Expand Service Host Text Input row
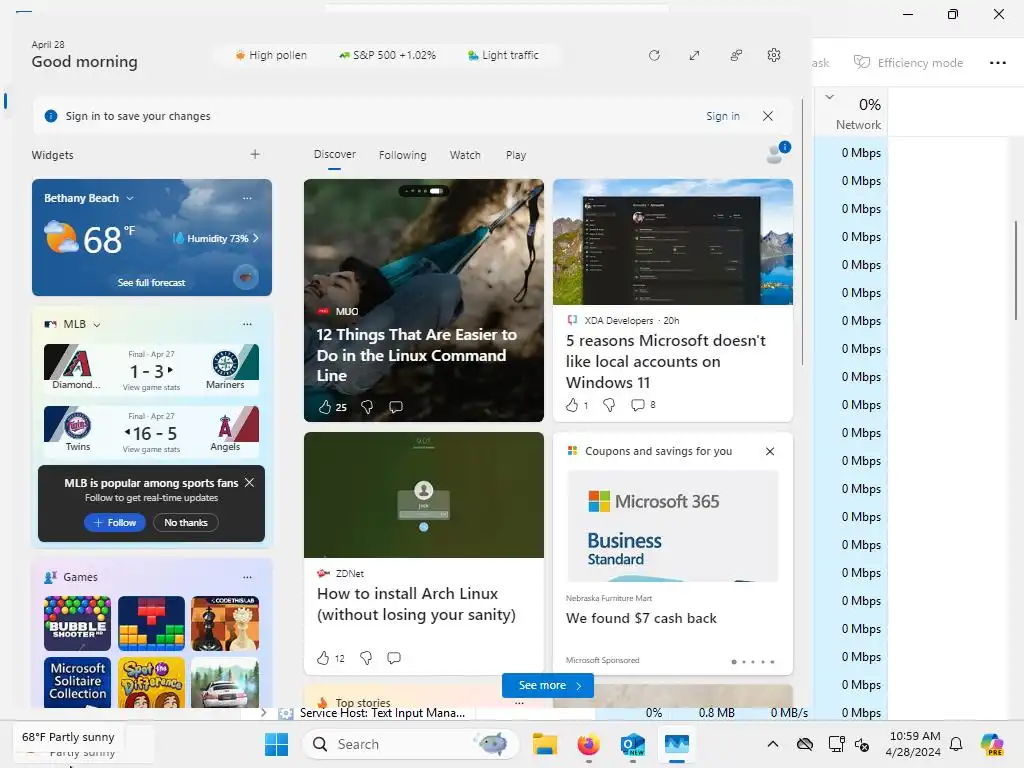The width and height of the screenshot is (1024, 768). click(263, 712)
